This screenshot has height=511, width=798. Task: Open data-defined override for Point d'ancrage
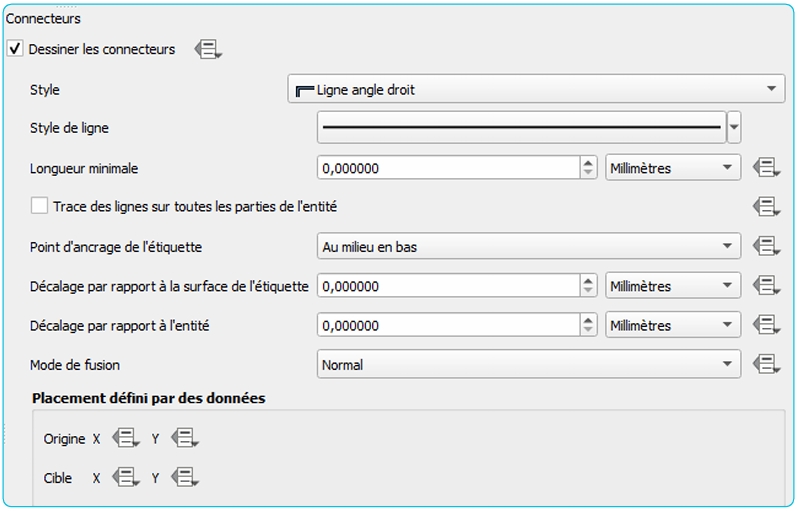(766, 246)
